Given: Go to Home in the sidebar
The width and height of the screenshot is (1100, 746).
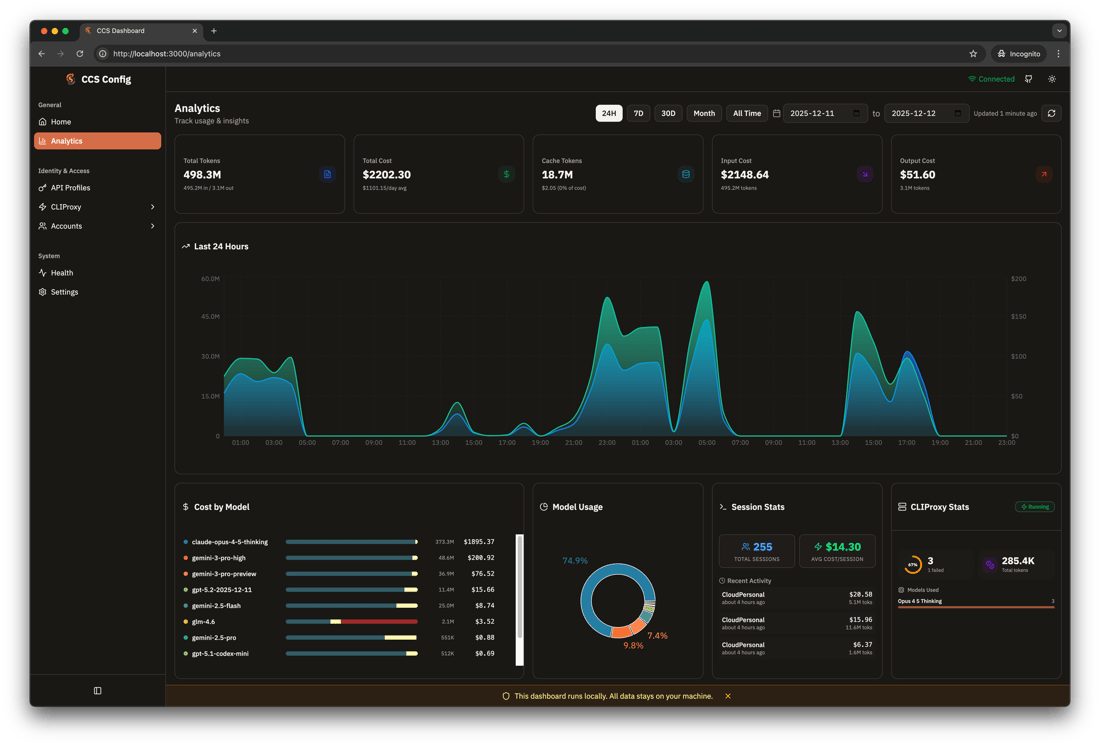Looking at the screenshot, I should [x=98, y=122].
